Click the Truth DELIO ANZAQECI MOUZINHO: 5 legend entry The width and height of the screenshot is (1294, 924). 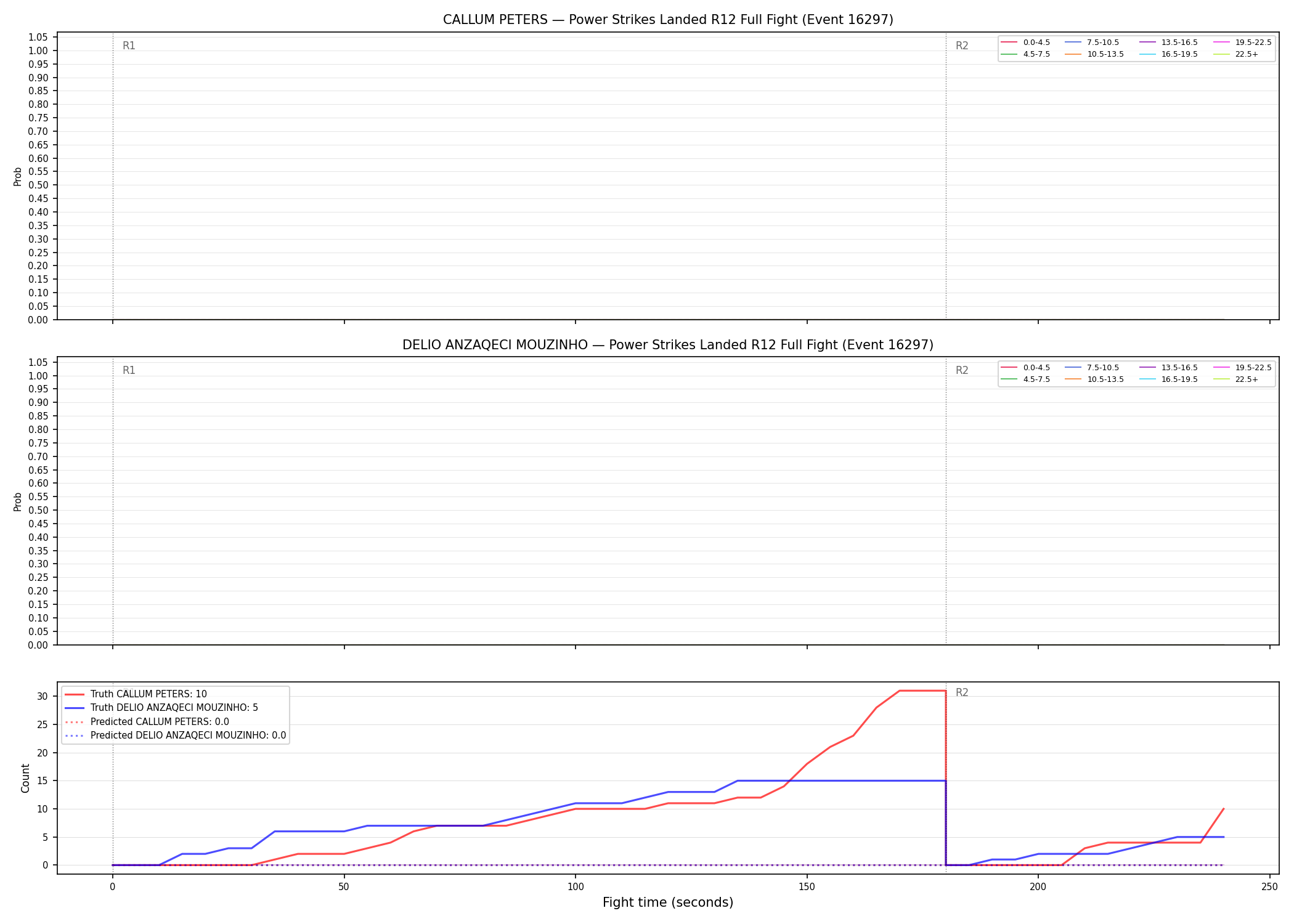point(161,708)
